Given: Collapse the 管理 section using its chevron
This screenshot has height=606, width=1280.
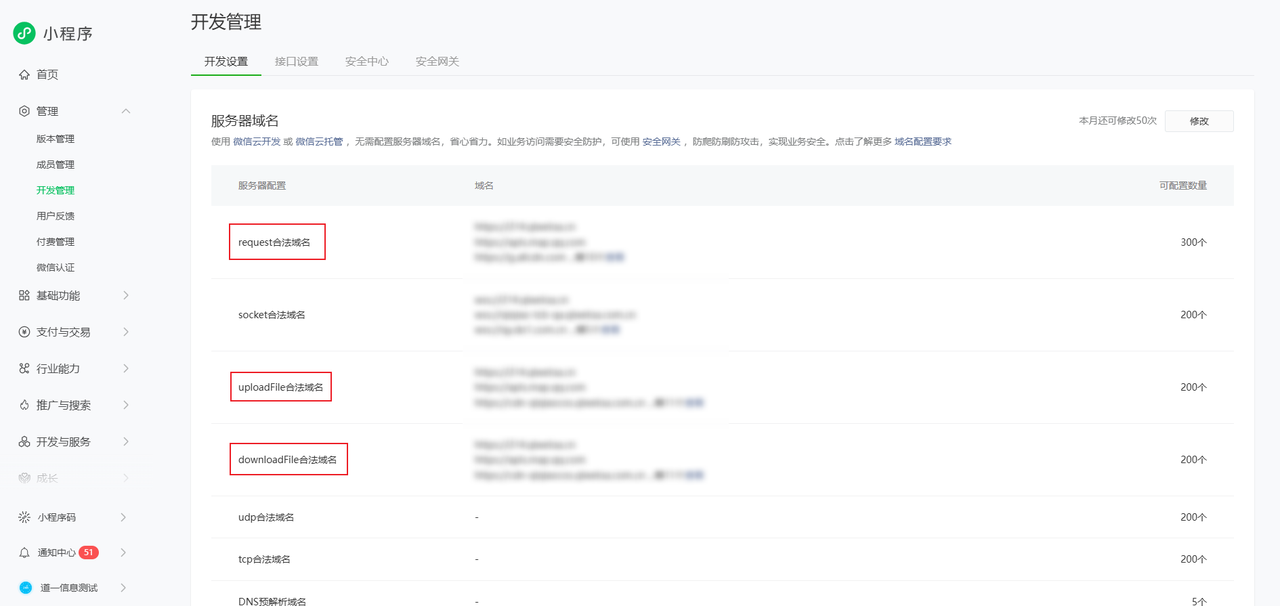Looking at the screenshot, I should (125, 111).
